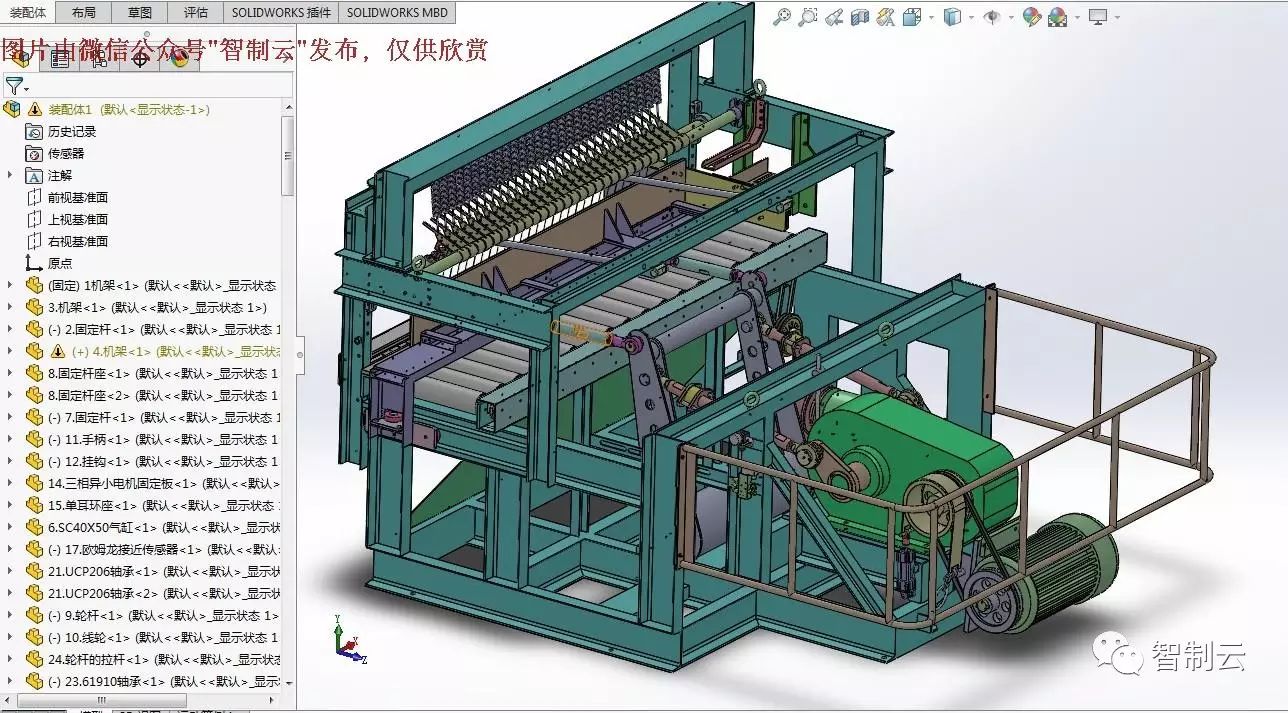Expand the 注解 annotations node
Image resolution: width=1288 pixels, height=713 pixels.
(10, 175)
